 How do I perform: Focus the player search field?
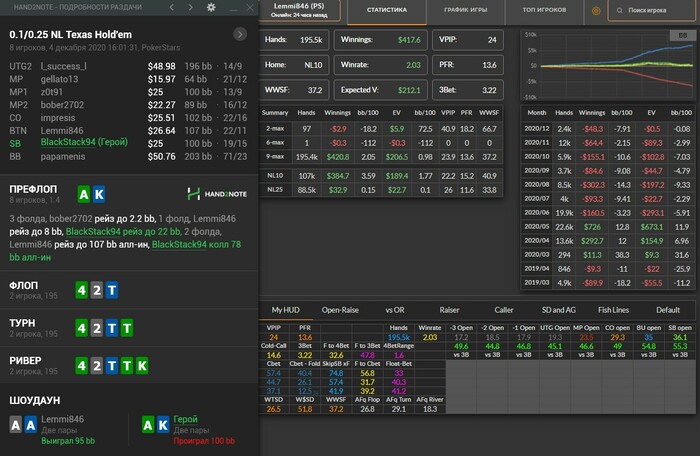tap(651, 10)
